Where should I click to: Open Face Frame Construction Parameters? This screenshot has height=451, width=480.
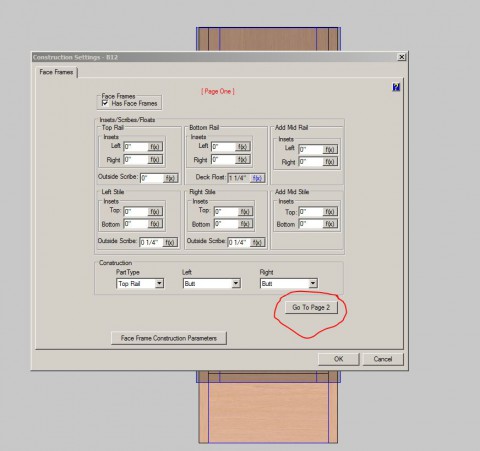[169, 338]
